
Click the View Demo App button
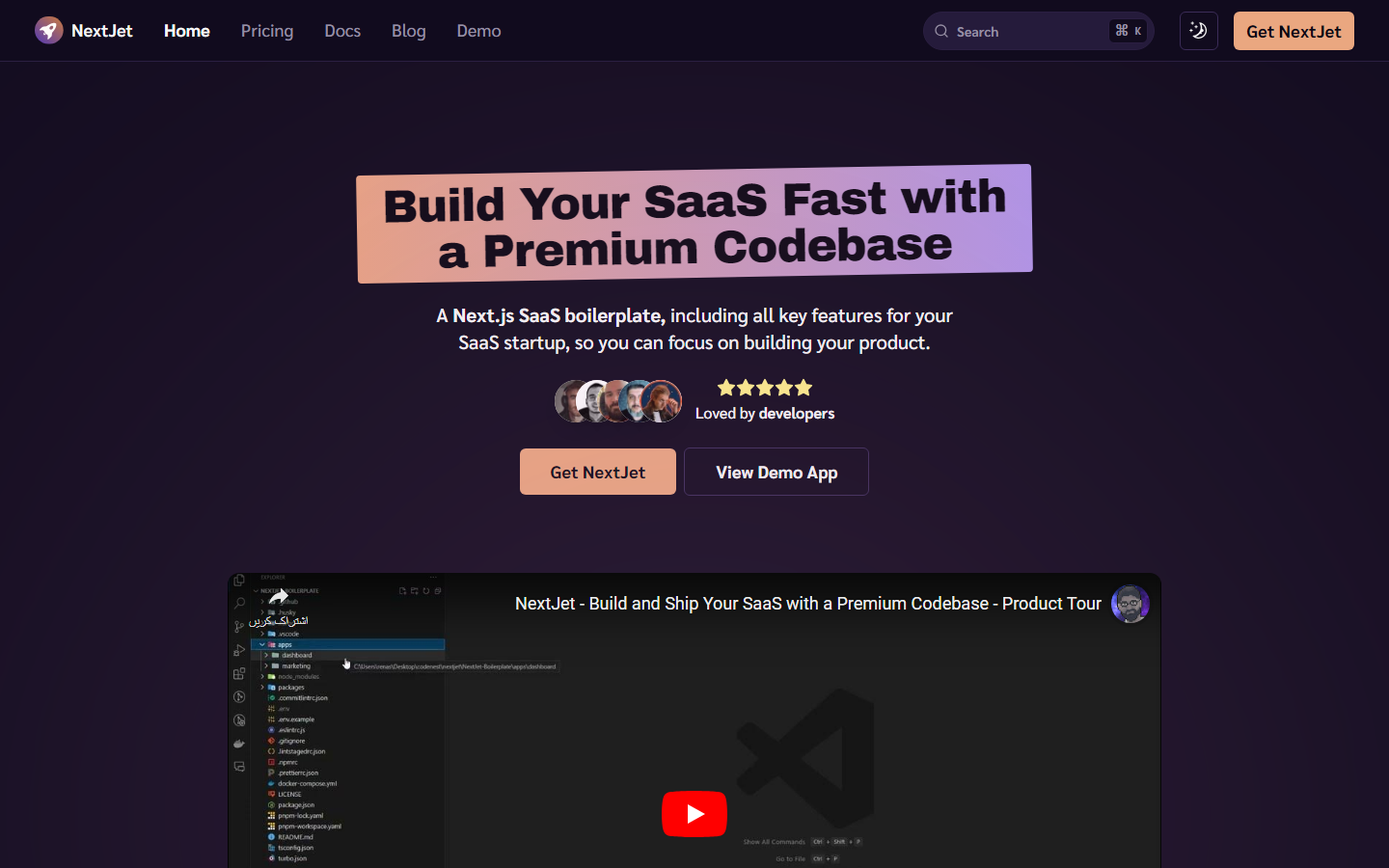[x=776, y=473]
